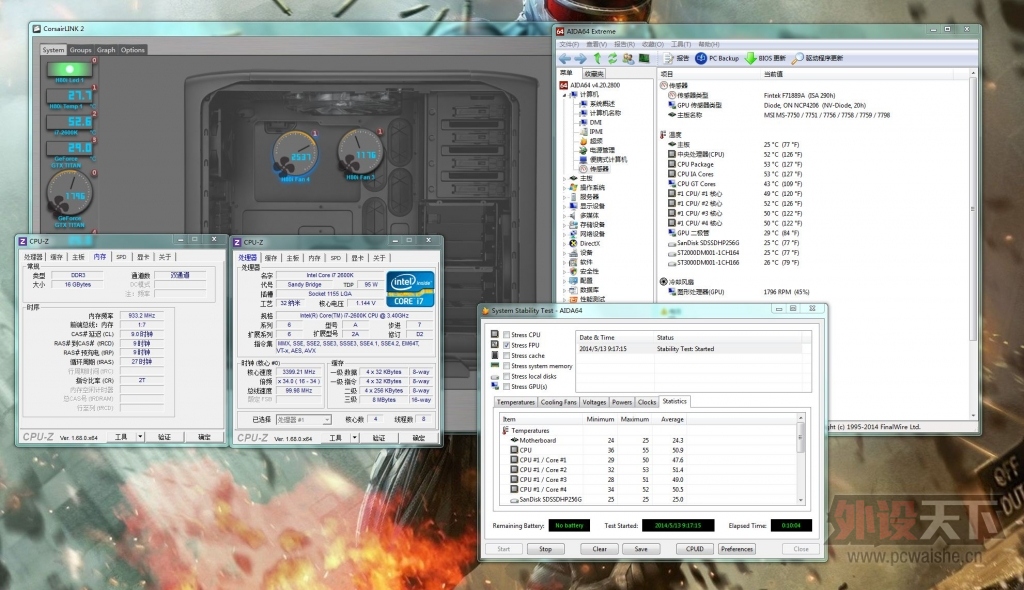Enable the Stress GPU(s) checkbox

506,387
